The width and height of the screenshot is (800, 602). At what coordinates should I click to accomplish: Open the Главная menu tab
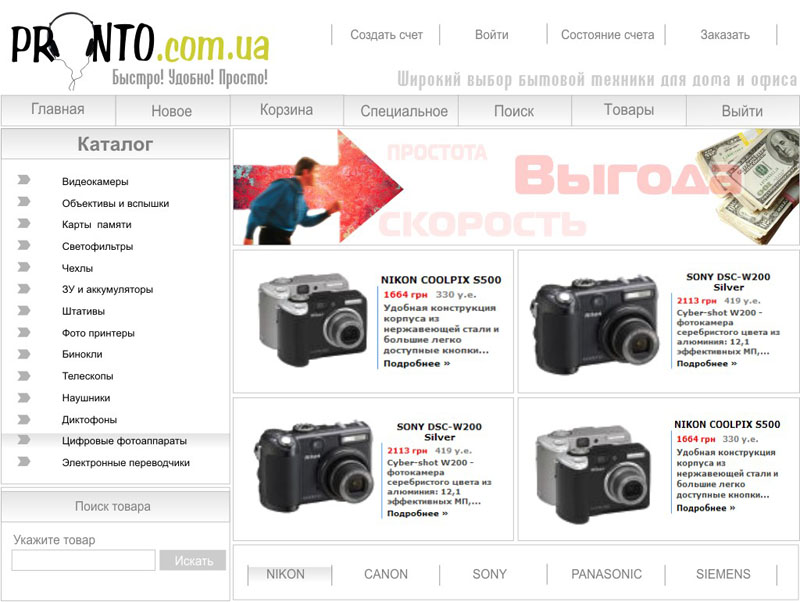click(58, 110)
